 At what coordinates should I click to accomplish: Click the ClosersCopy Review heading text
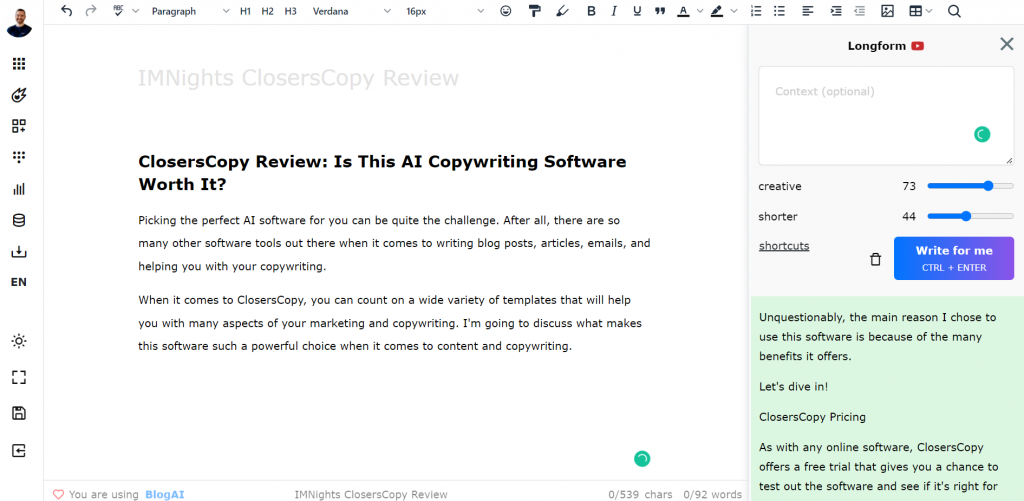pyautogui.click(x=382, y=172)
